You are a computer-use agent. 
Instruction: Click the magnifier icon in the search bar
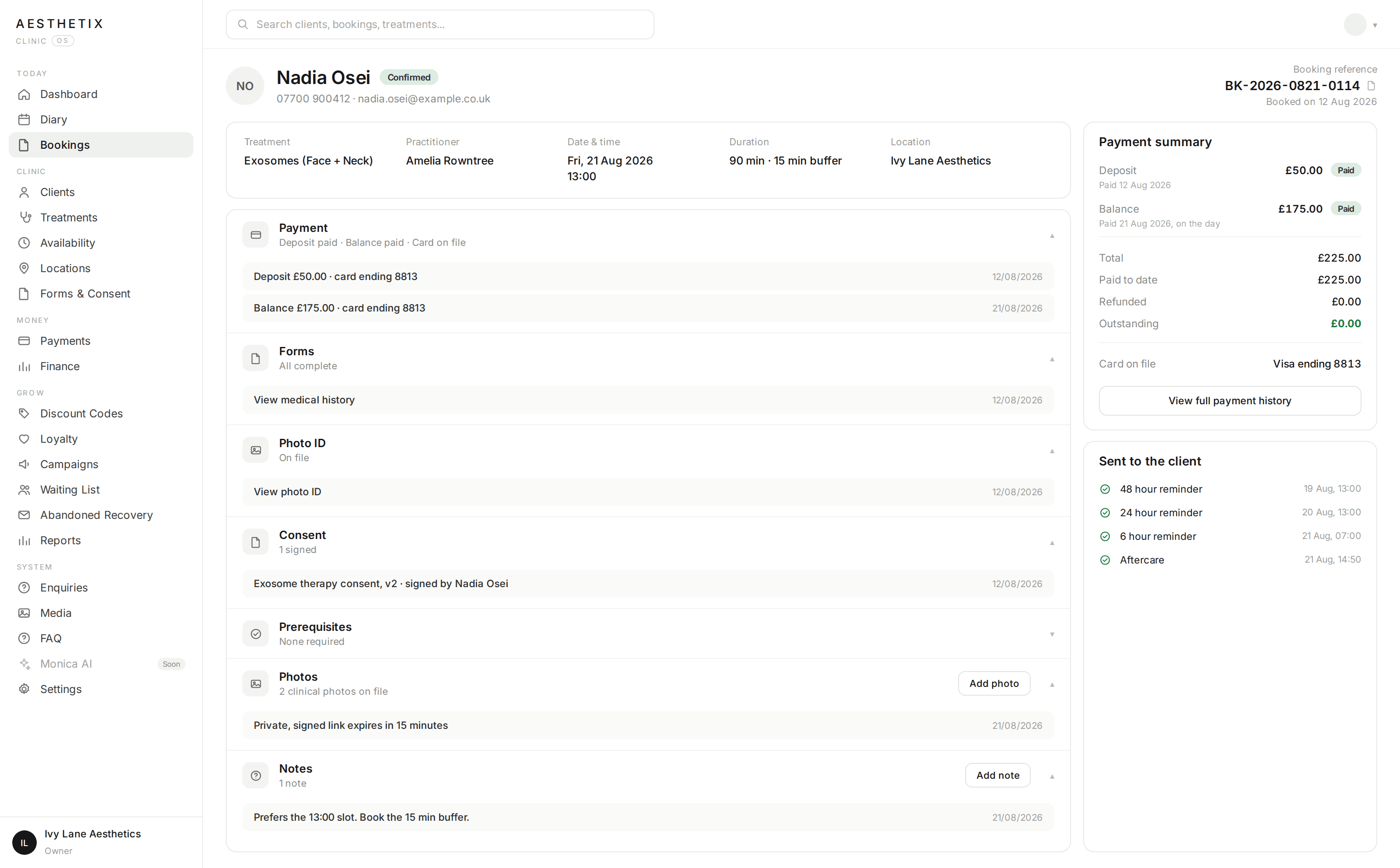coord(243,24)
